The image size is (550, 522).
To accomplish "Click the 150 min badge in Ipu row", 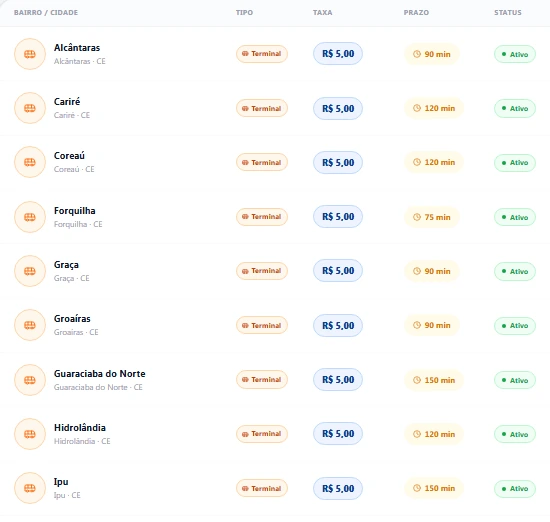I will (434, 488).
